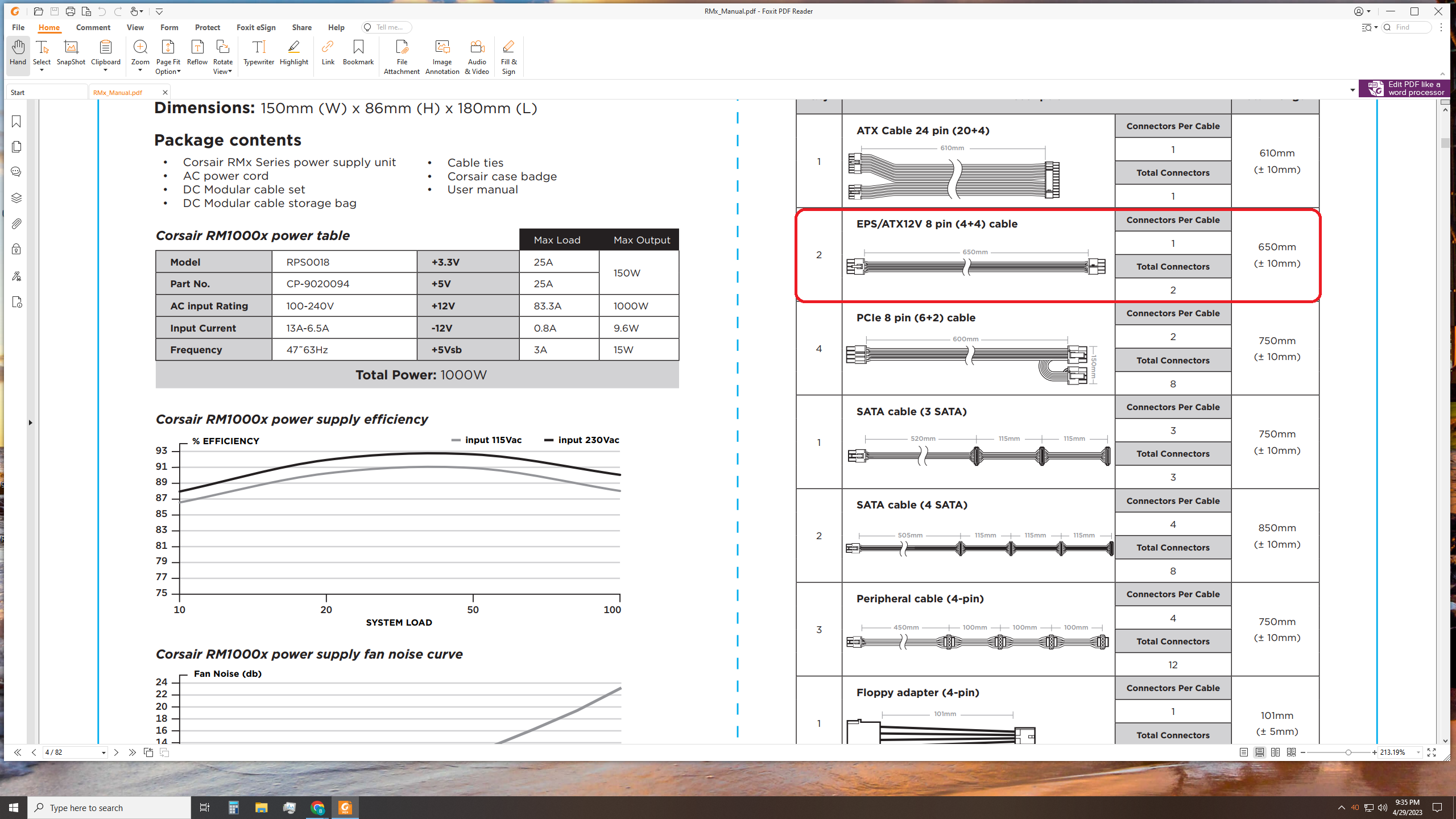Go to the first page
The image size is (1456, 819).
pyautogui.click(x=18, y=752)
